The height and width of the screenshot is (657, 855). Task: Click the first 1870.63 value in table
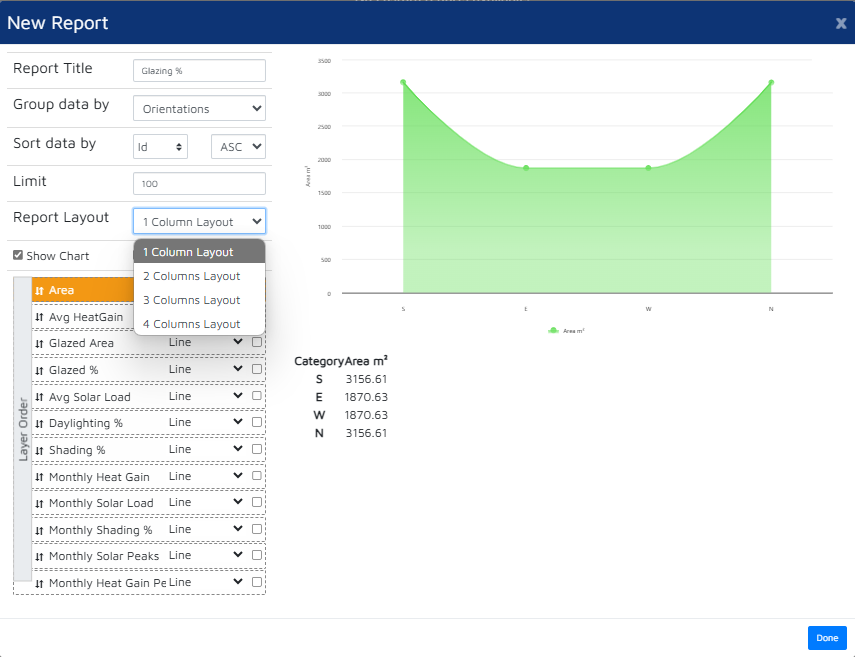pyautogui.click(x=366, y=397)
